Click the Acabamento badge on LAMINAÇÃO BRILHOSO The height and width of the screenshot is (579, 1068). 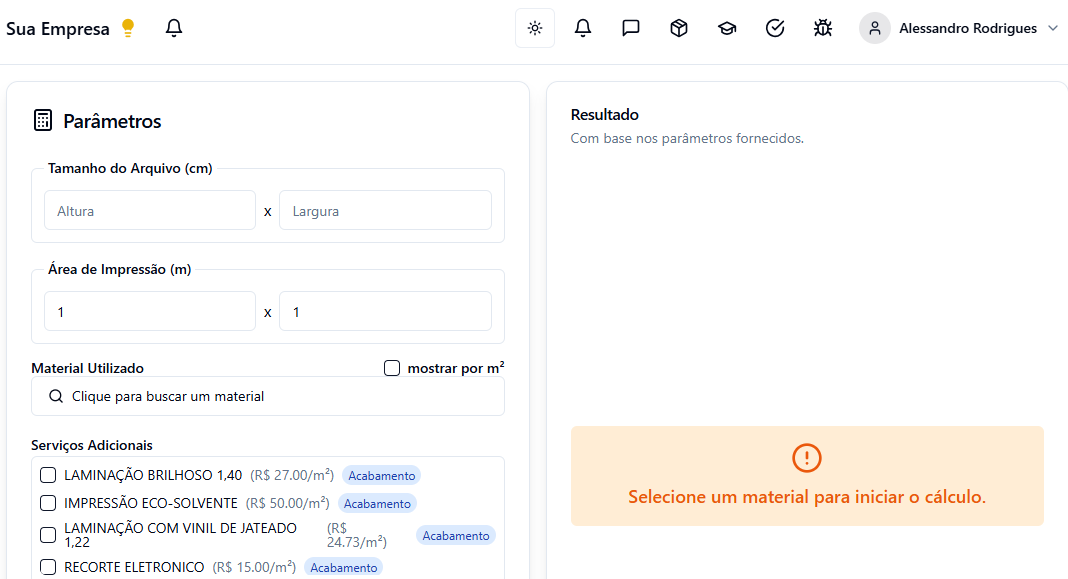(381, 475)
